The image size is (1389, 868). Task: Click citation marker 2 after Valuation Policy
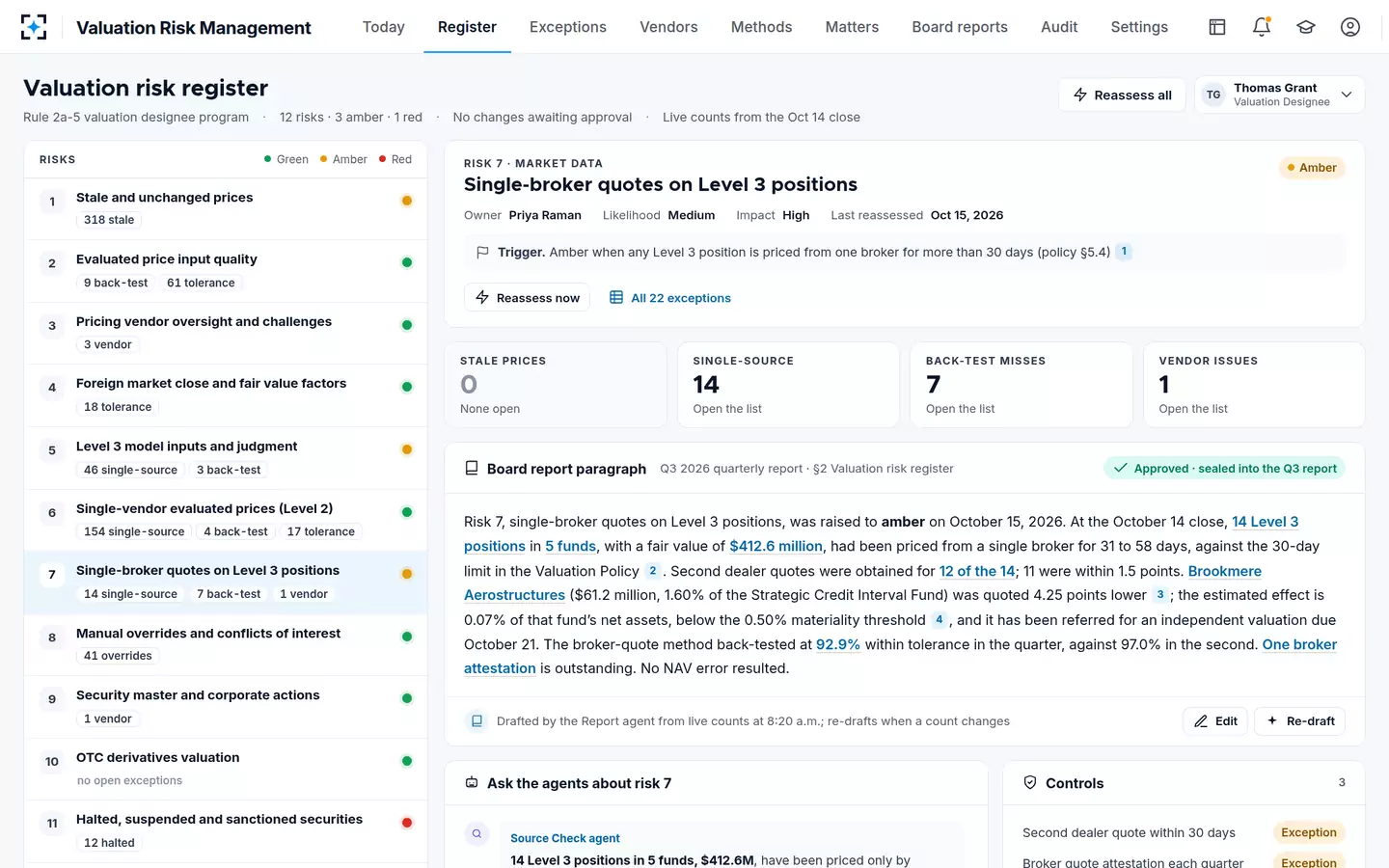click(x=653, y=571)
